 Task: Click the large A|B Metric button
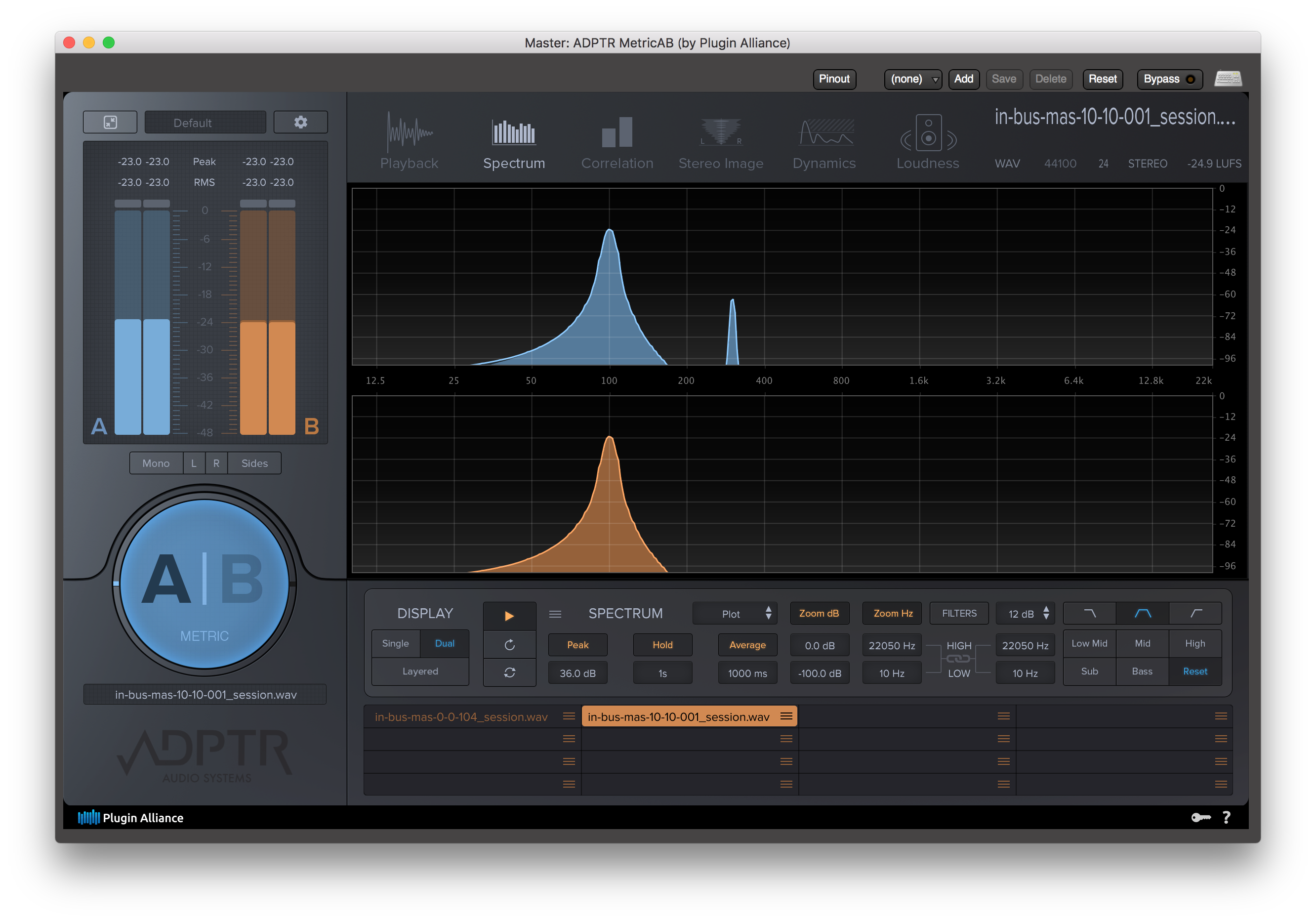204,583
